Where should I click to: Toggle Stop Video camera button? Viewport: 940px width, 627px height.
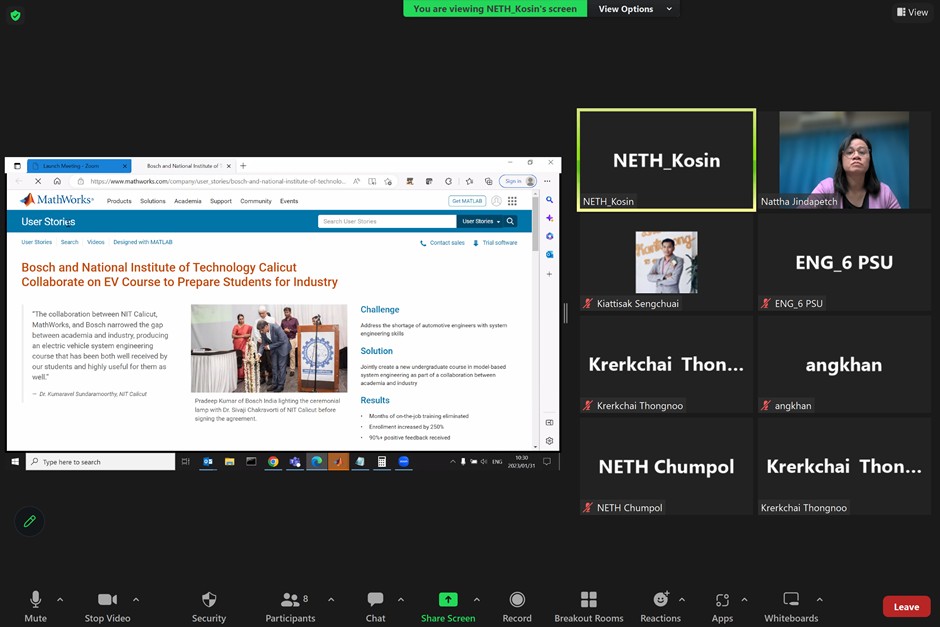pyautogui.click(x=107, y=607)
